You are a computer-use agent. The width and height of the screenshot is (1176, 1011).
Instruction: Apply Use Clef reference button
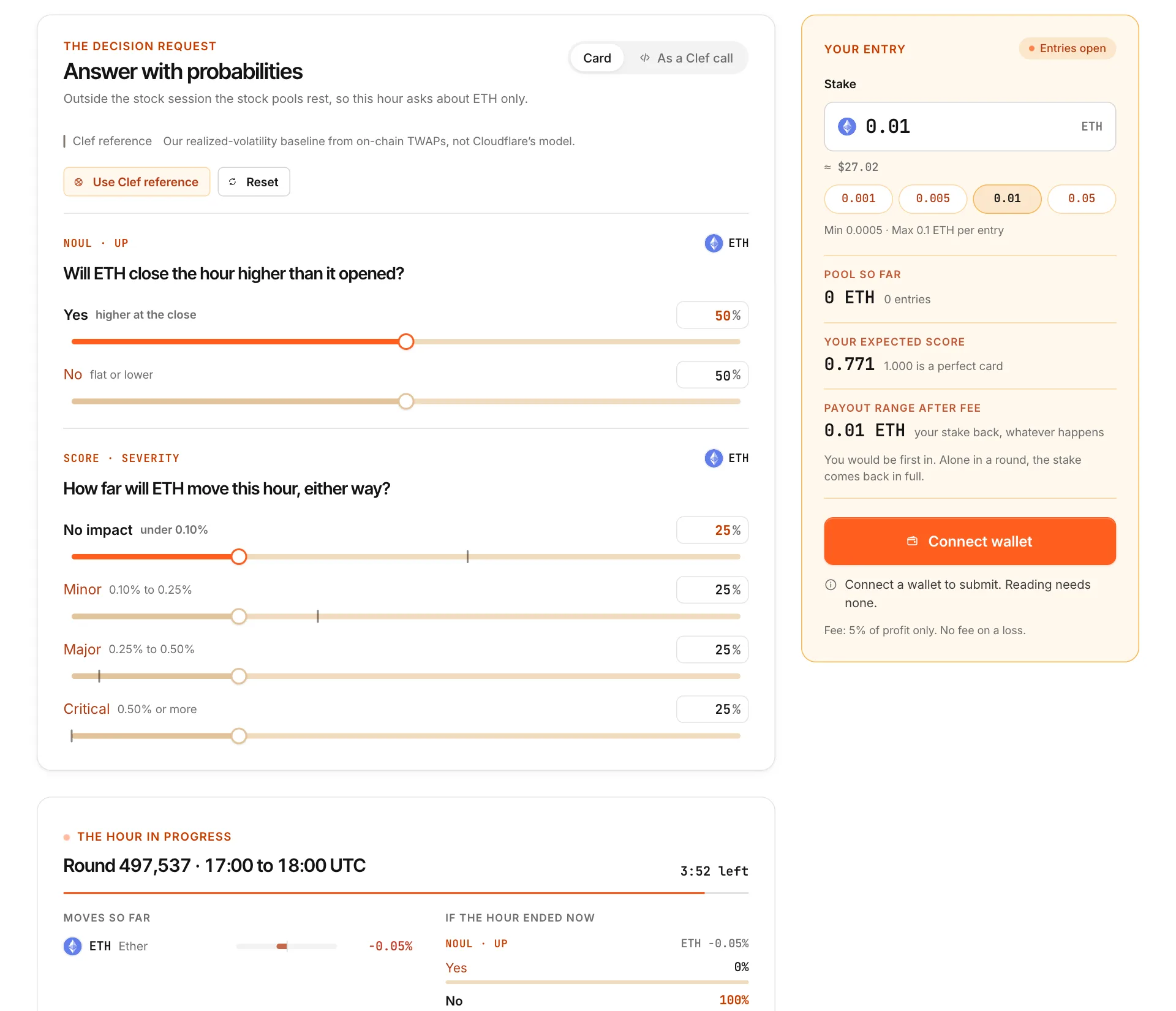click(x=137, y=182)
